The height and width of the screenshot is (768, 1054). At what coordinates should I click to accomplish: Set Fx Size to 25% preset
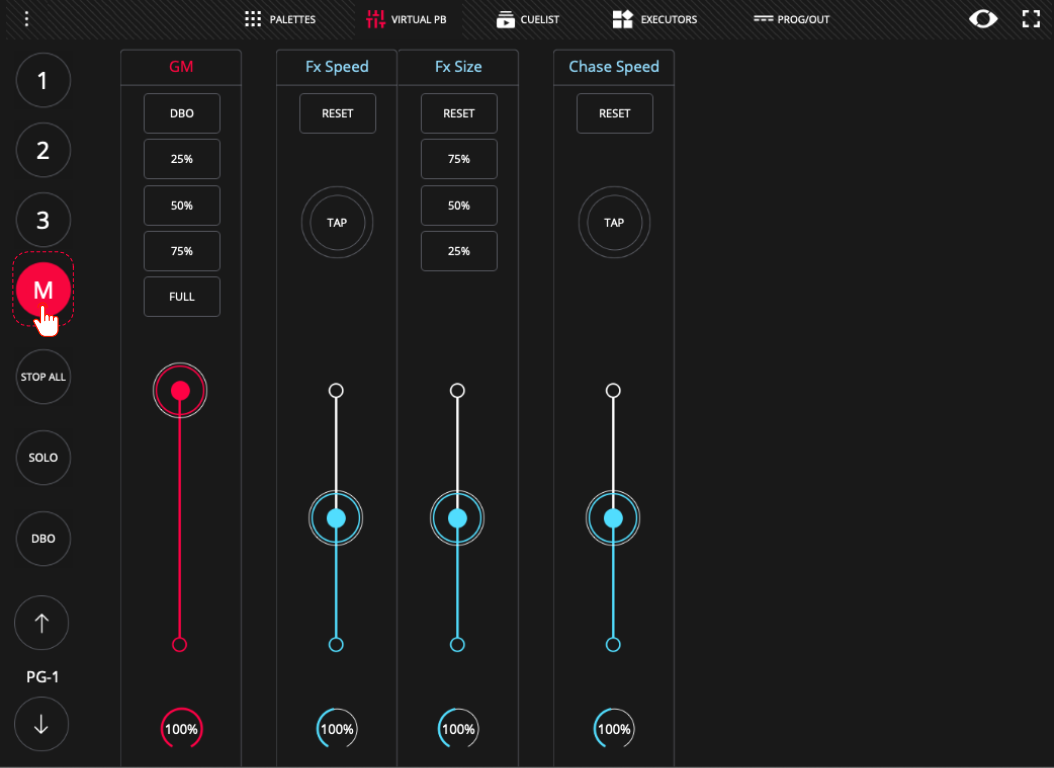coord(459,251)
